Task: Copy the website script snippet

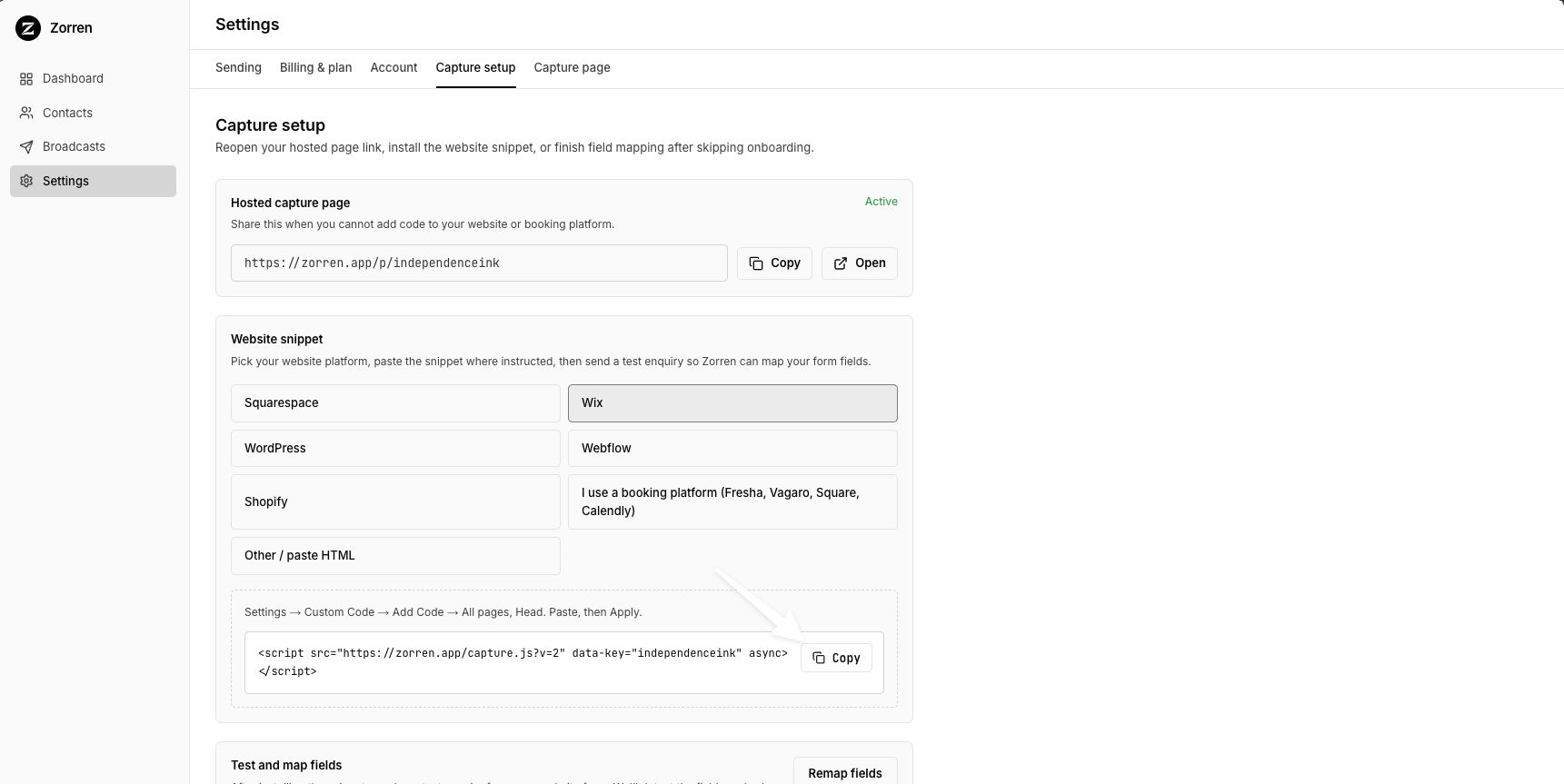Action: [836, 658]
